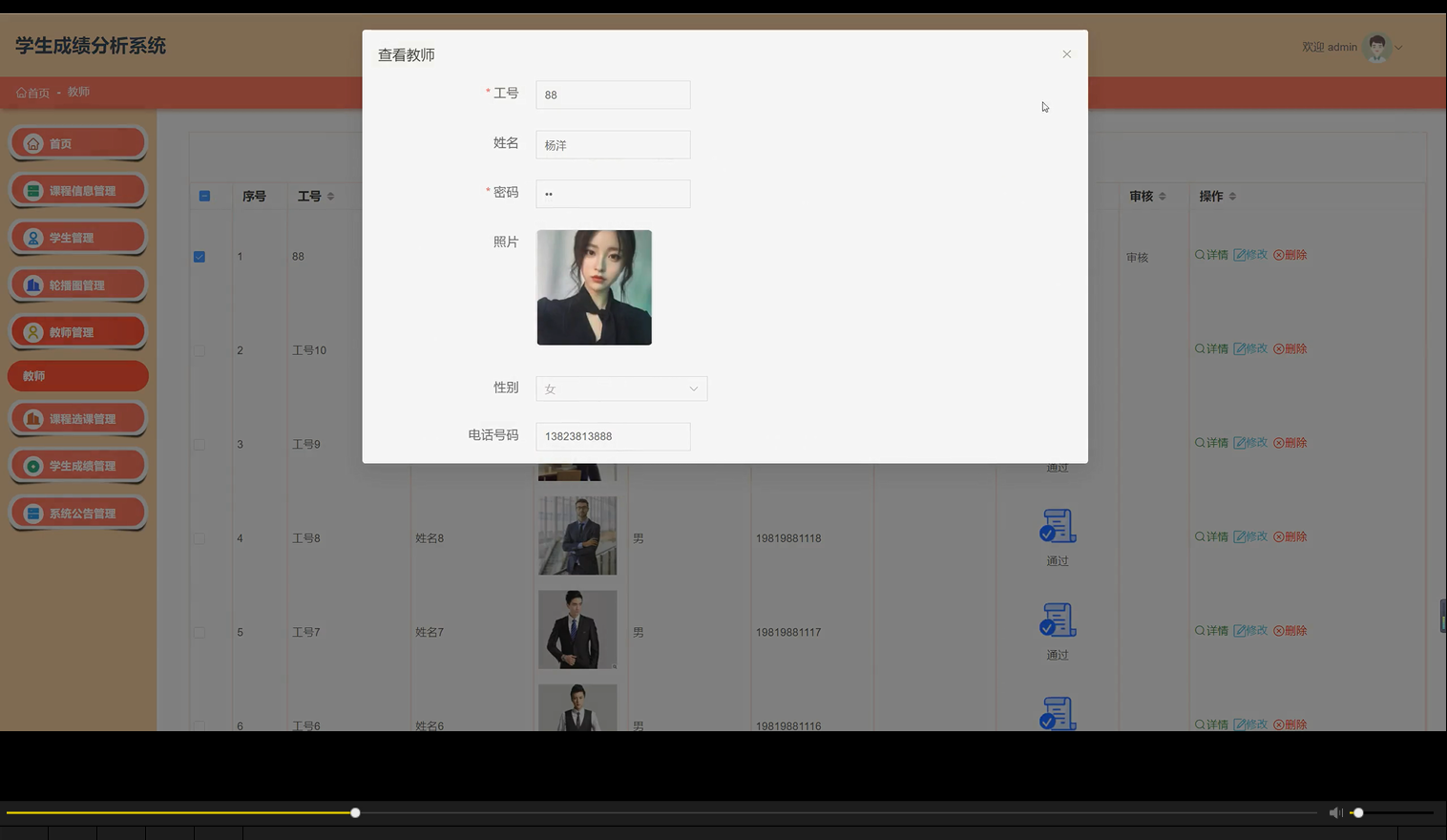Viewport: 1447px width, 840px height.
Task: Open the 性别 dropdown in the dialog
Action: point(620,388)
